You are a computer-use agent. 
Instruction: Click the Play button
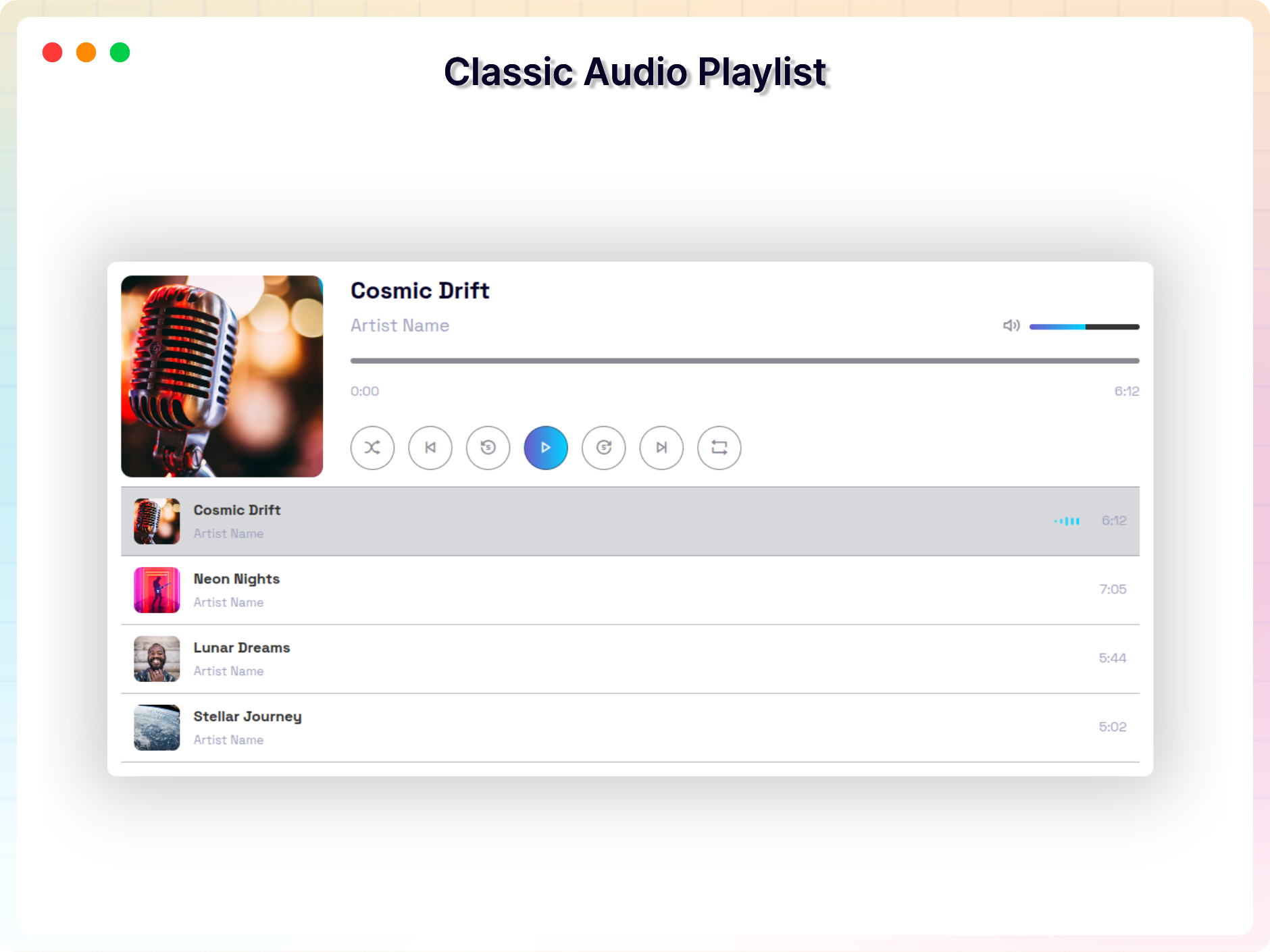click(x=546, y=448)
